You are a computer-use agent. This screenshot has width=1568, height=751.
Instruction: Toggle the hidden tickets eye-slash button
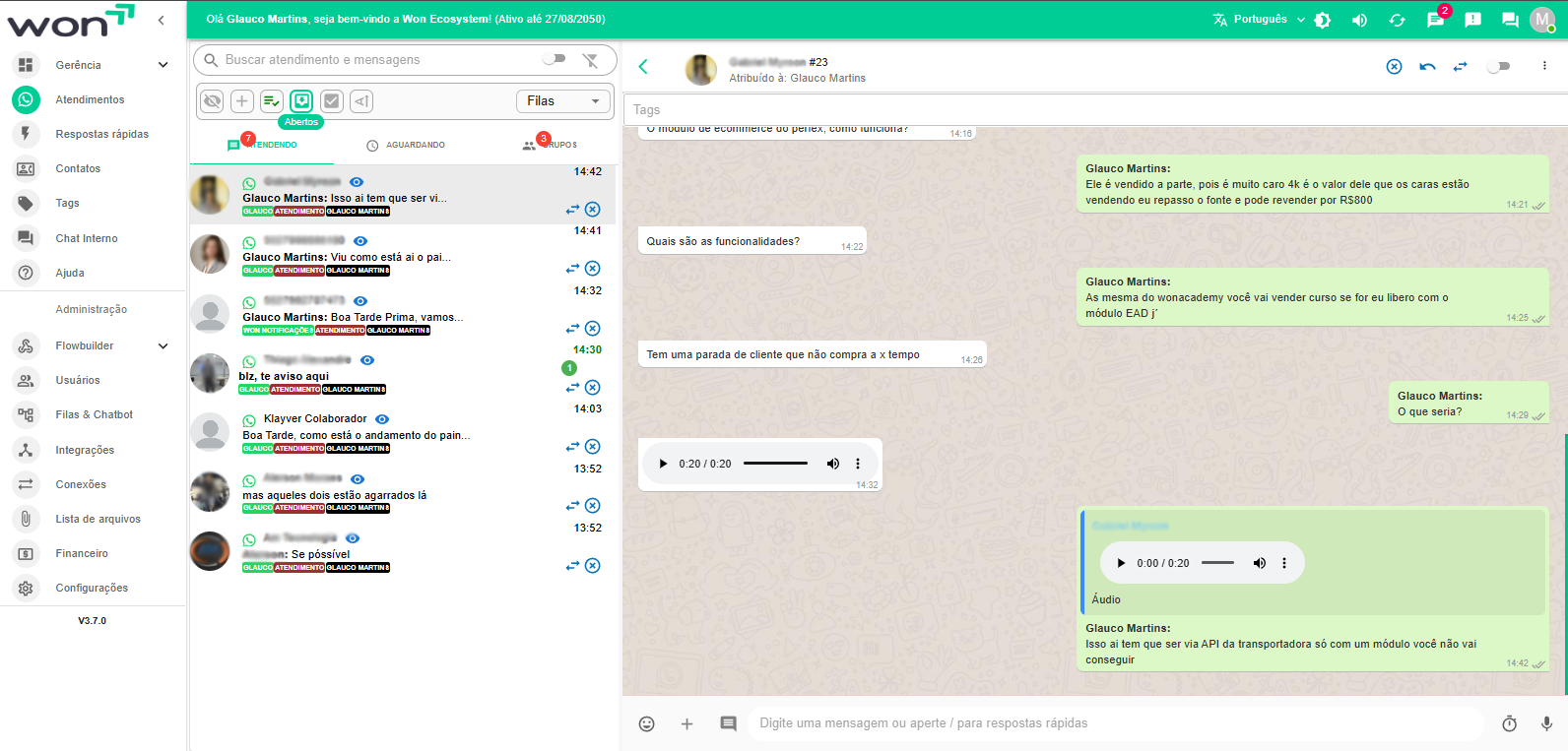[212, 100]
